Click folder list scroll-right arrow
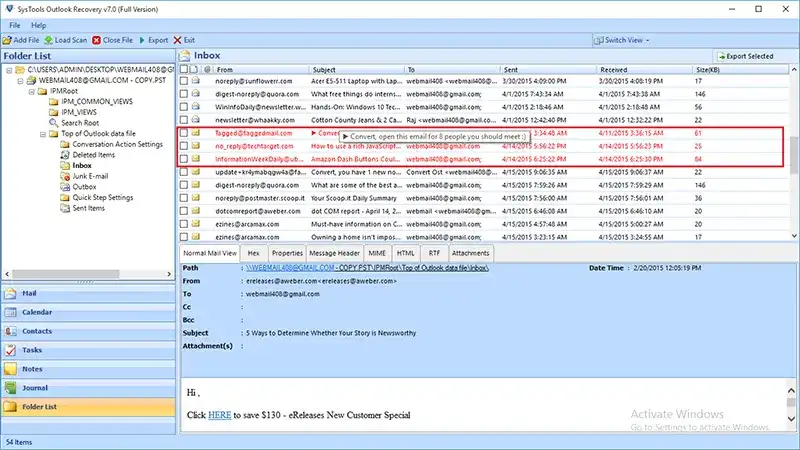 [x=169, y=274]
